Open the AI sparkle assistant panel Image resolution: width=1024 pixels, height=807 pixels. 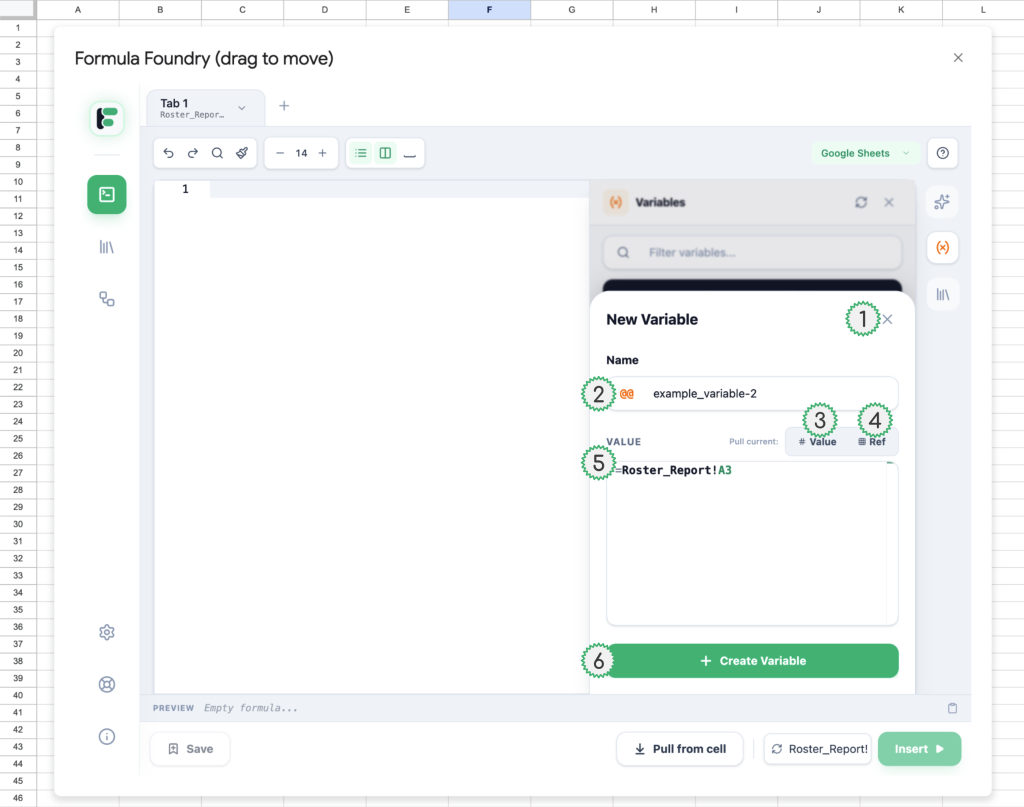[942, 202]
